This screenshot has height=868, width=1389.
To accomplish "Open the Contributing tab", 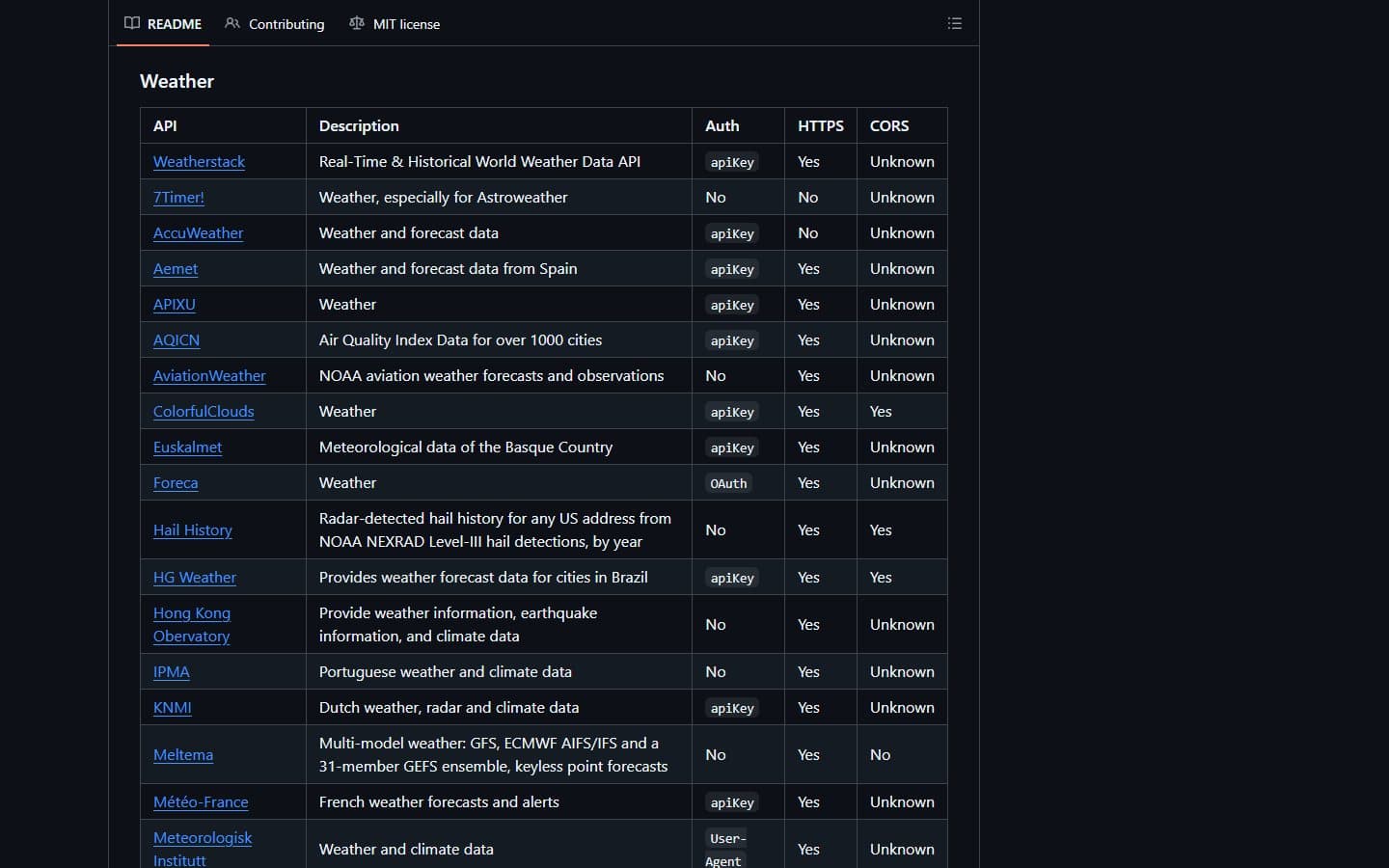I will tap(275, 23).
